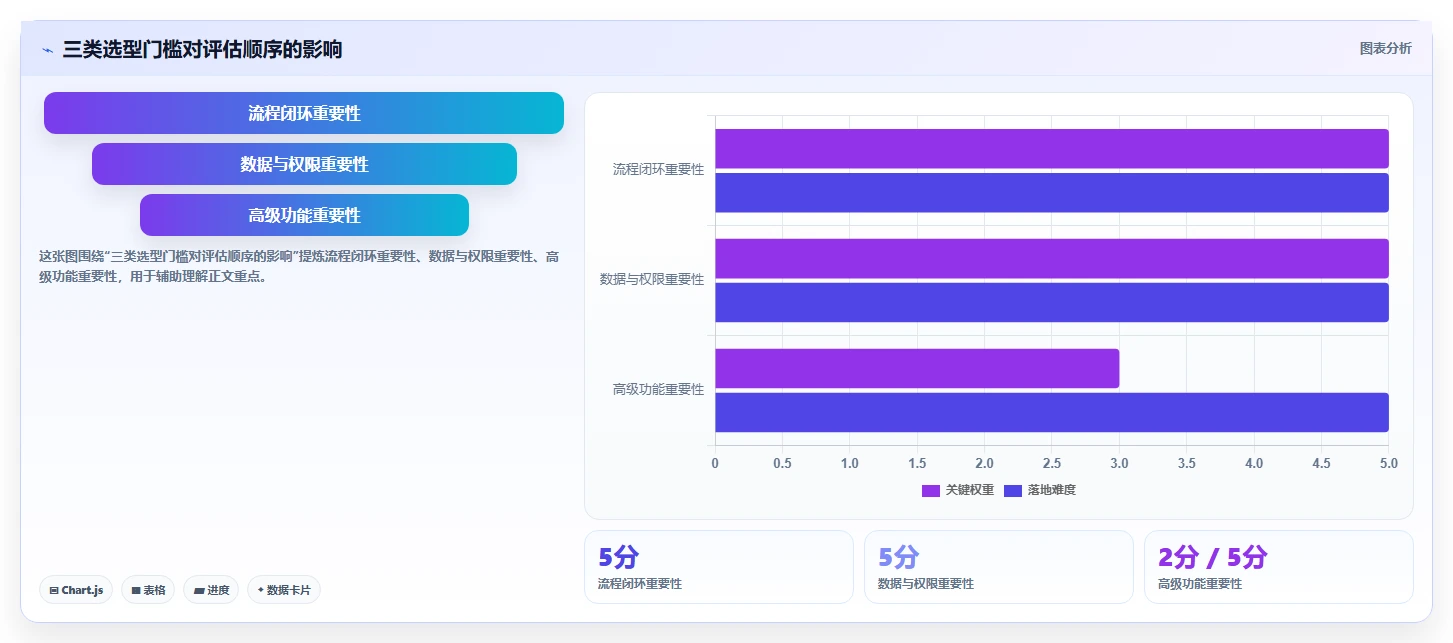Click the 进度 tag chip
Image resolution: width=1453 pixels, height=643 pixels.
tap(211, 590)
